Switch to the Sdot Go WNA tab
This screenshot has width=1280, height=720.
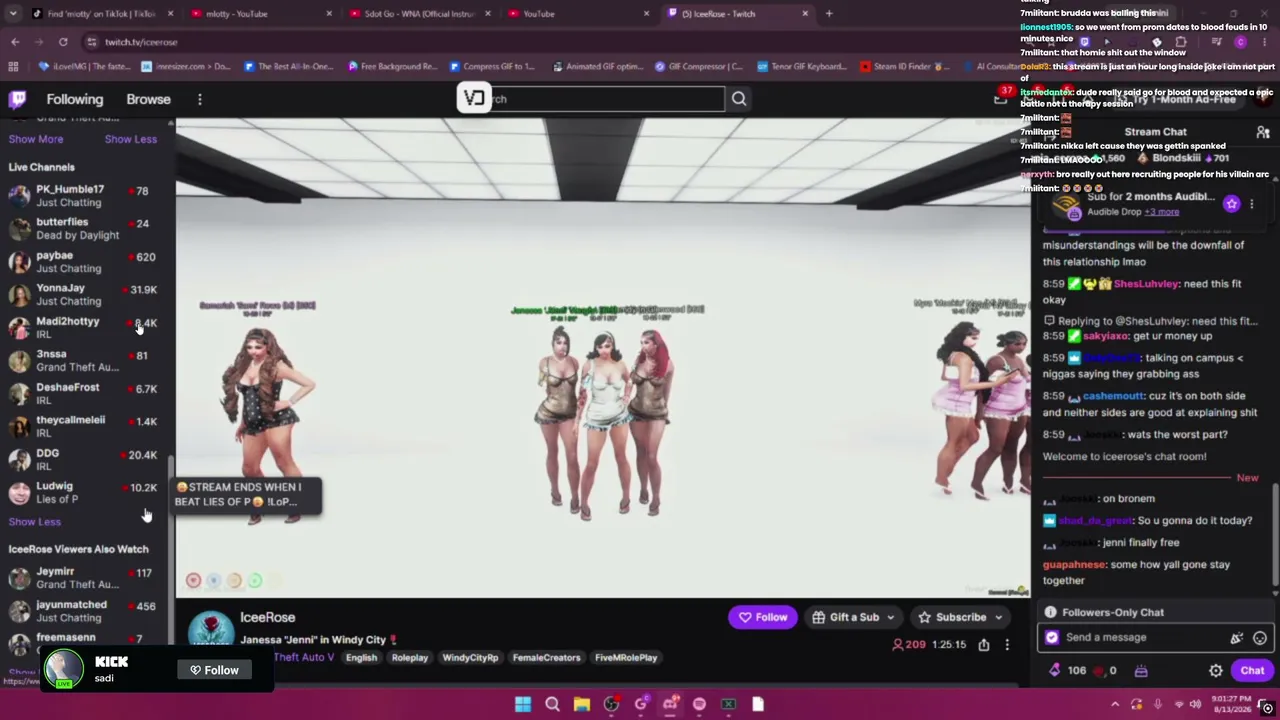point(418,14)
